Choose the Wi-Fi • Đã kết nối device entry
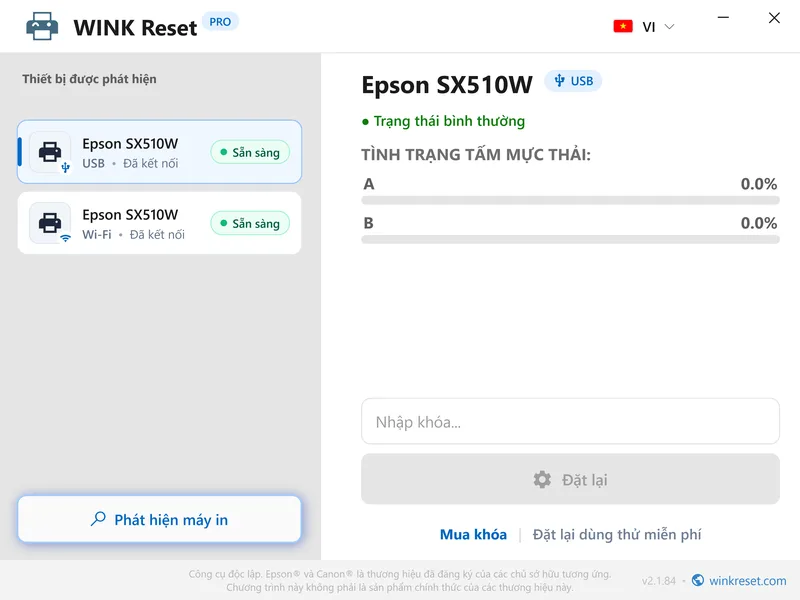 pos(159,223)
